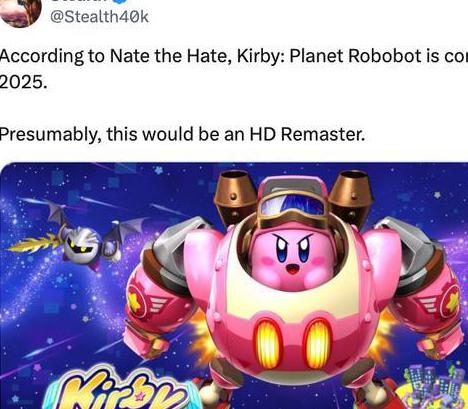Click Meta Knight's golden flaming sword
This screenshot has width=468, height=409.
pyautogui.click(x=34, y=243)
